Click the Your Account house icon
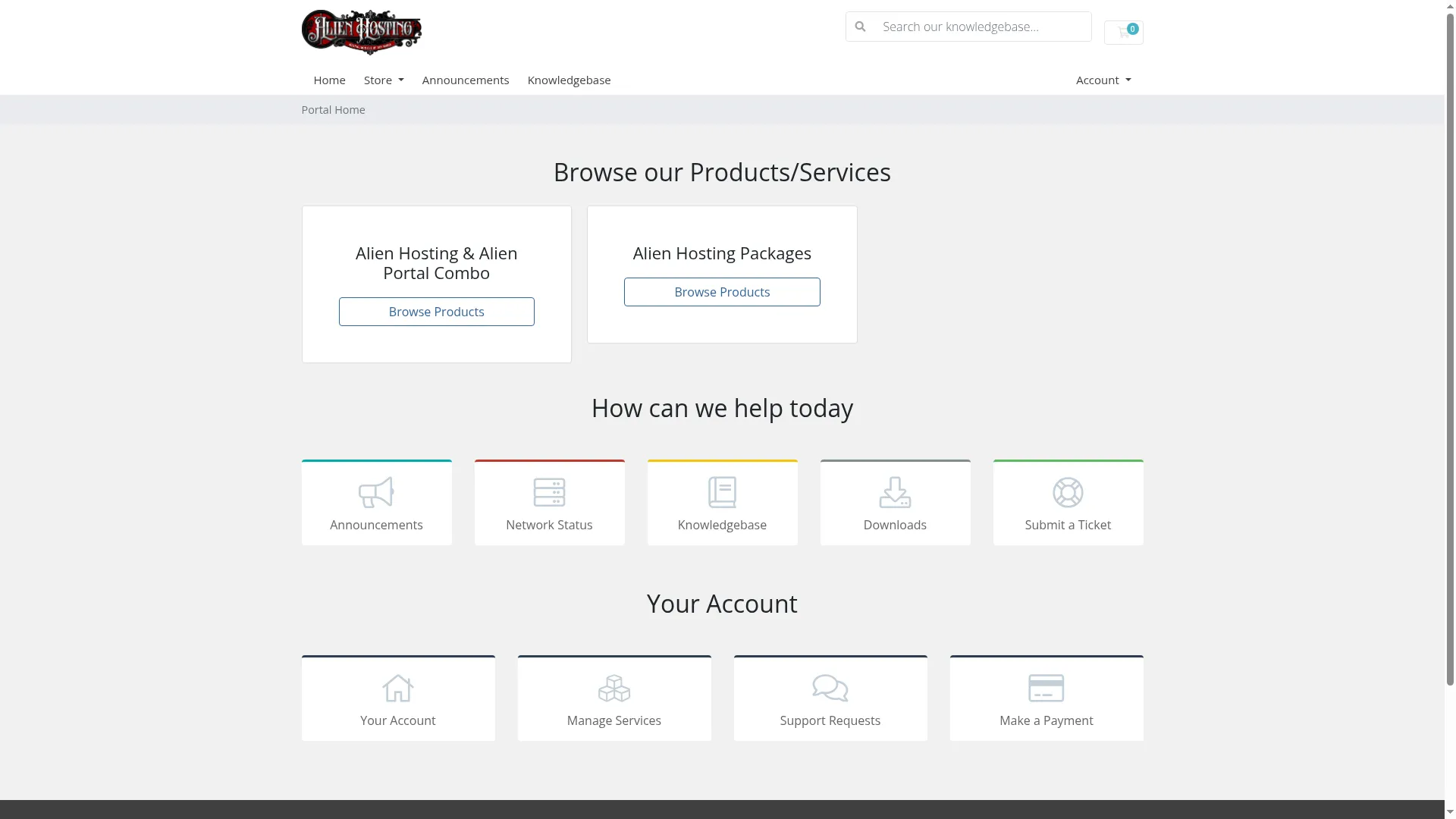Image resolution: width=1456 pixels, height=819 pixels. (398, 688)
